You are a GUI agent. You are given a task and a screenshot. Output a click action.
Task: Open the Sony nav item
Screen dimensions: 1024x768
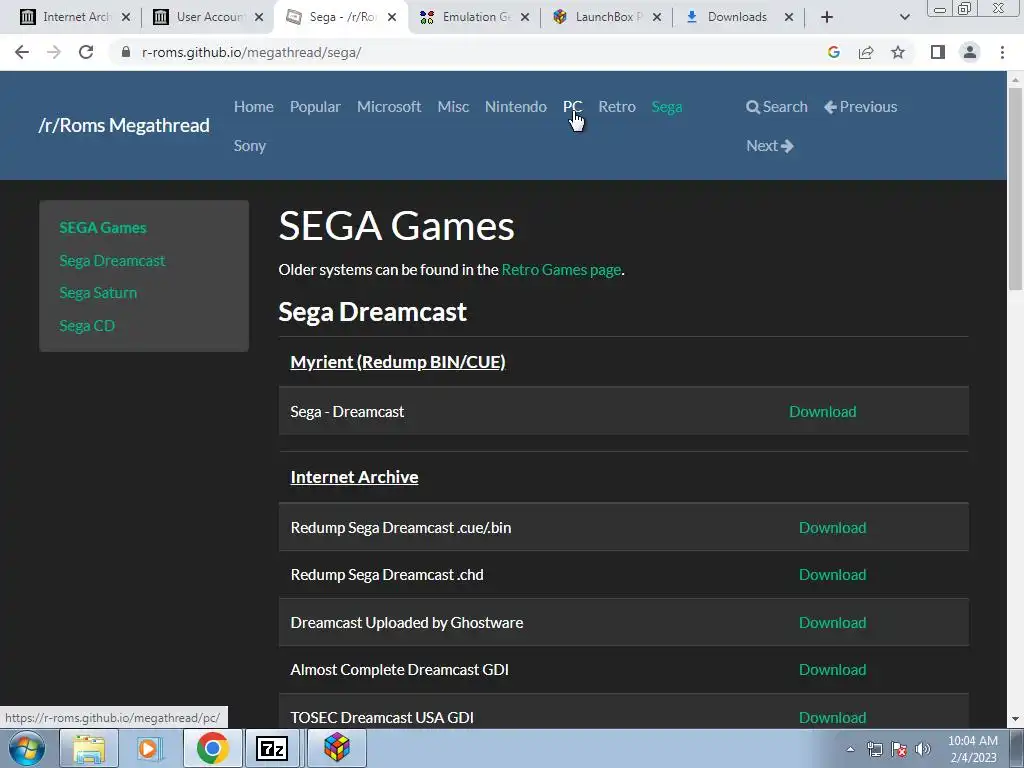tap(249, 146)
